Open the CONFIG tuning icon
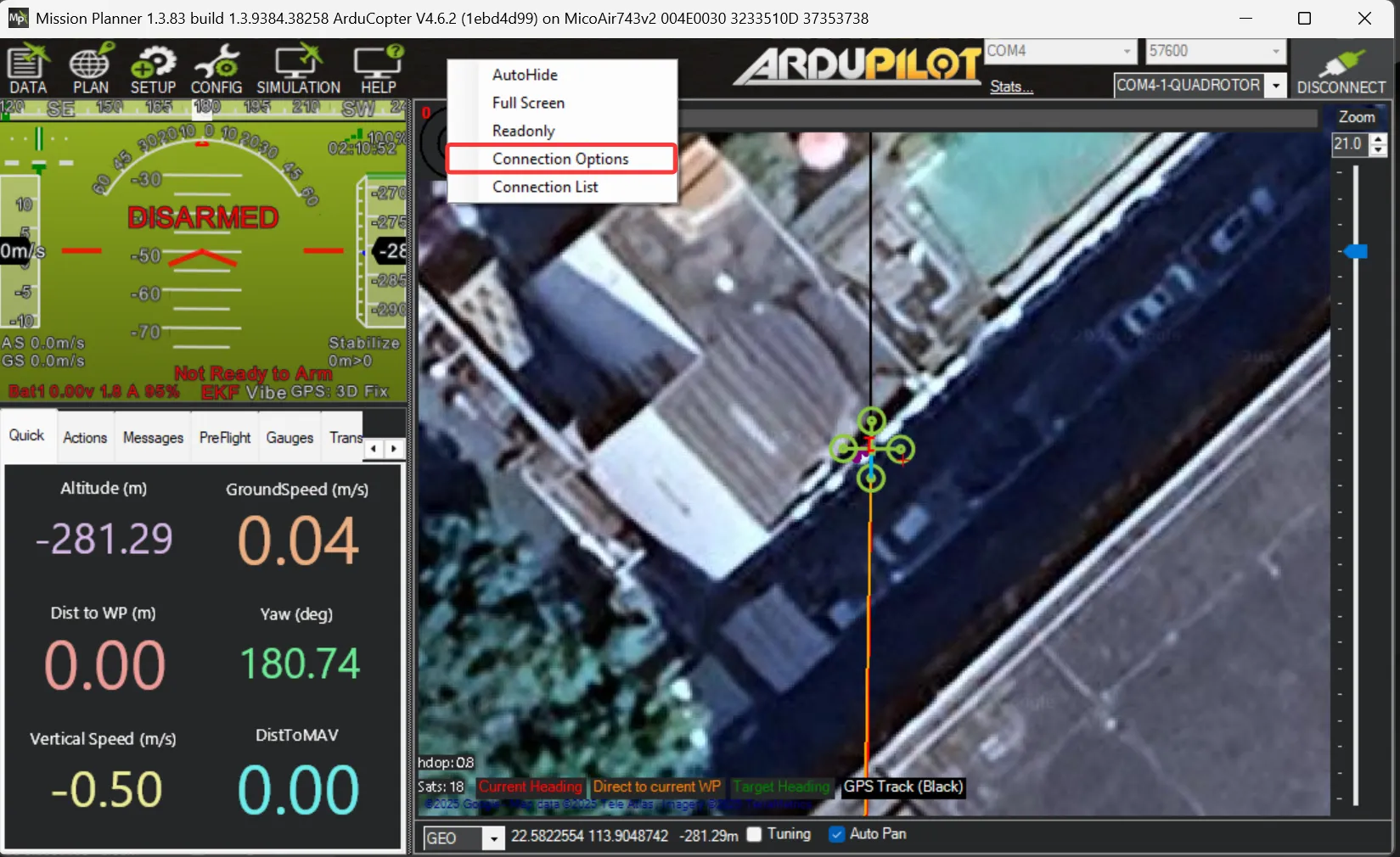Viewport: 1400px width, 857px height. pos(216,70)
